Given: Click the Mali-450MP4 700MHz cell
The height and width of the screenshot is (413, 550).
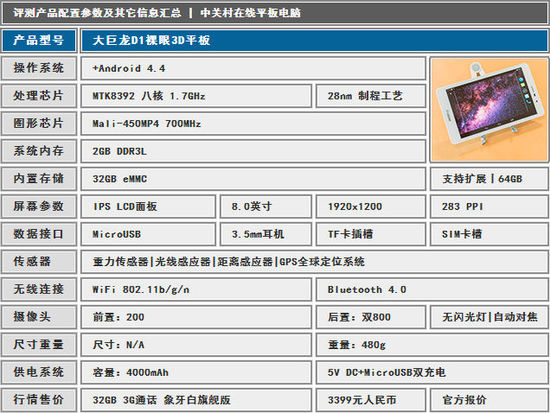Looking at the screenshot, I should [x=253, y=124].
